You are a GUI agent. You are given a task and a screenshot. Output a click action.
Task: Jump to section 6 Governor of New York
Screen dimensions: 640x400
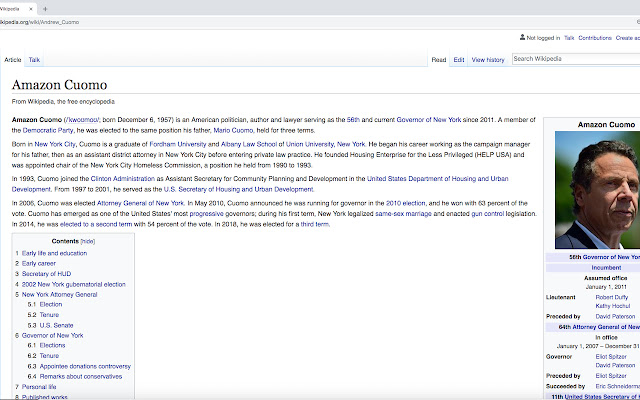coord(53,335)
